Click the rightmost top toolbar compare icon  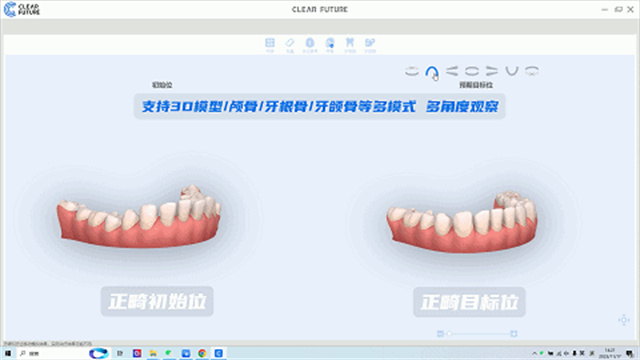(370, 42)
